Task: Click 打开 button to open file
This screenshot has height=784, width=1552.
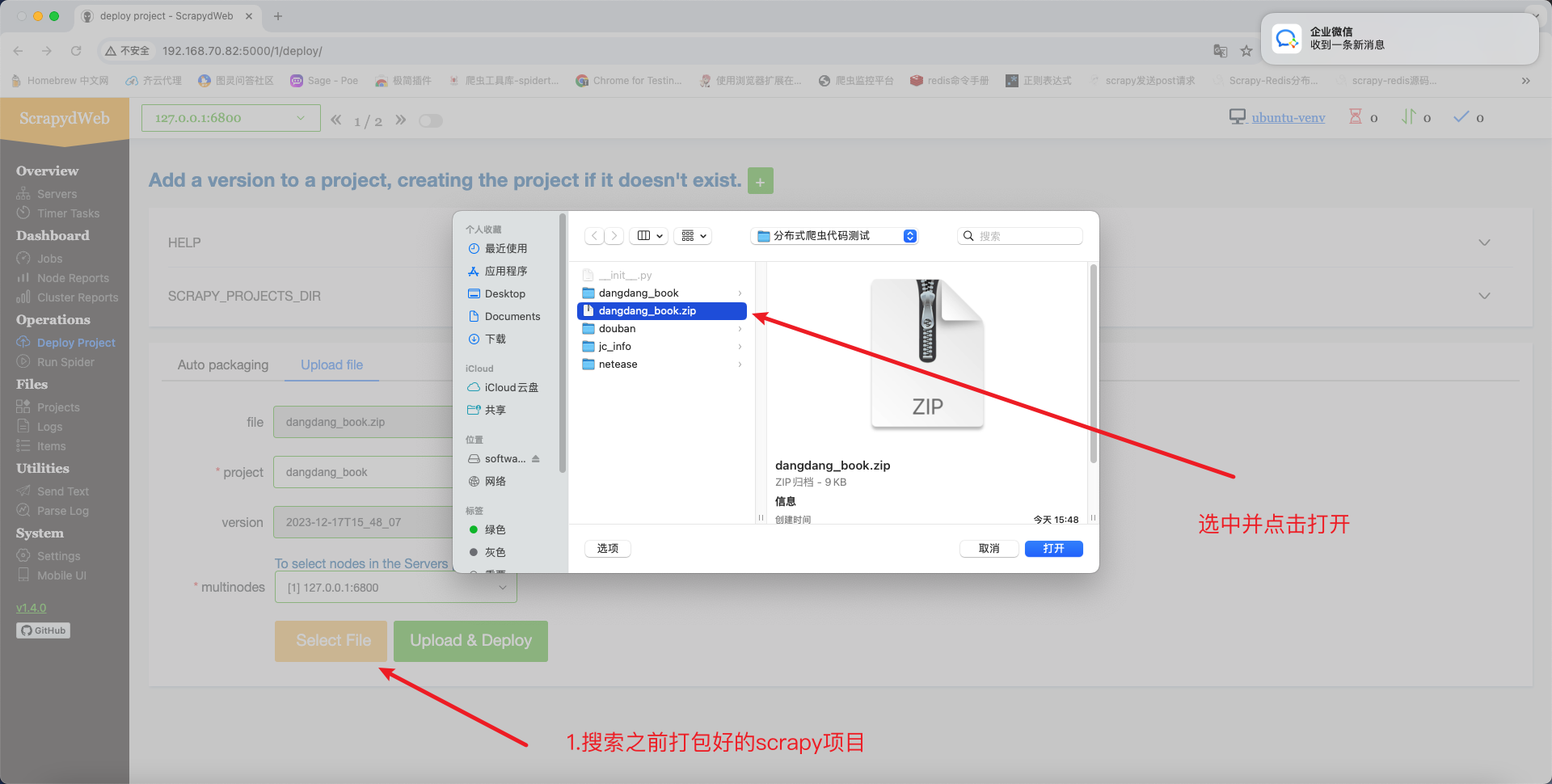Action: coord(1053,549)
